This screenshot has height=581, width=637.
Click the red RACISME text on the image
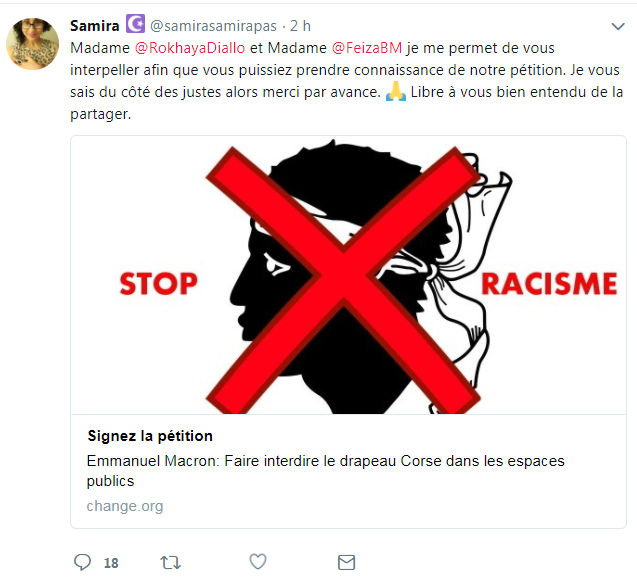click(x=549, y=284)
